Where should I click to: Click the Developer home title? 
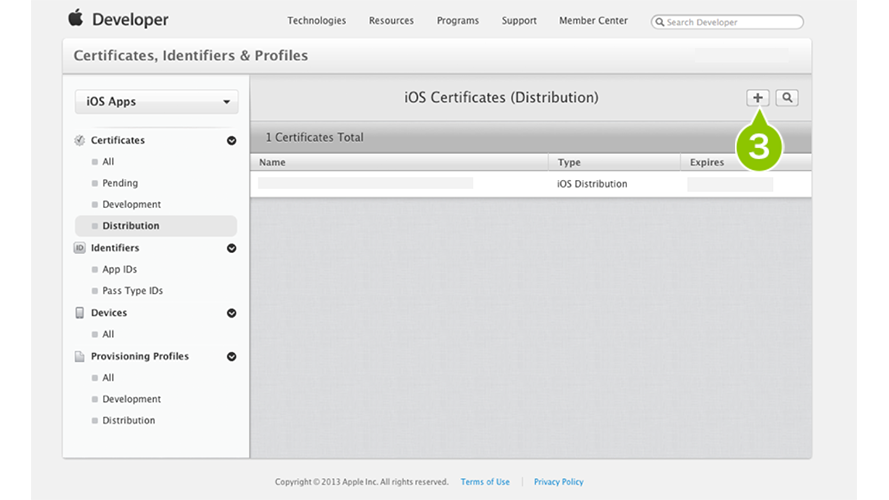pyautogui.click(x=130, y=19)
